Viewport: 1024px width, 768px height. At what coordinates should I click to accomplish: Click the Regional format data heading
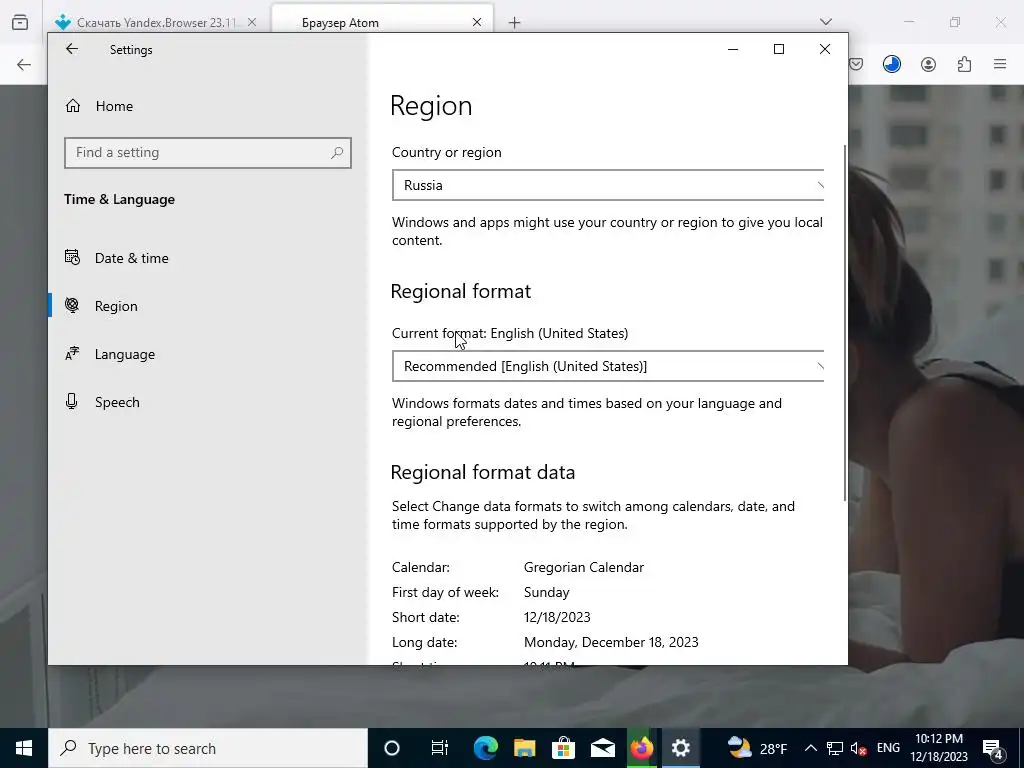(x=483, y=472)
